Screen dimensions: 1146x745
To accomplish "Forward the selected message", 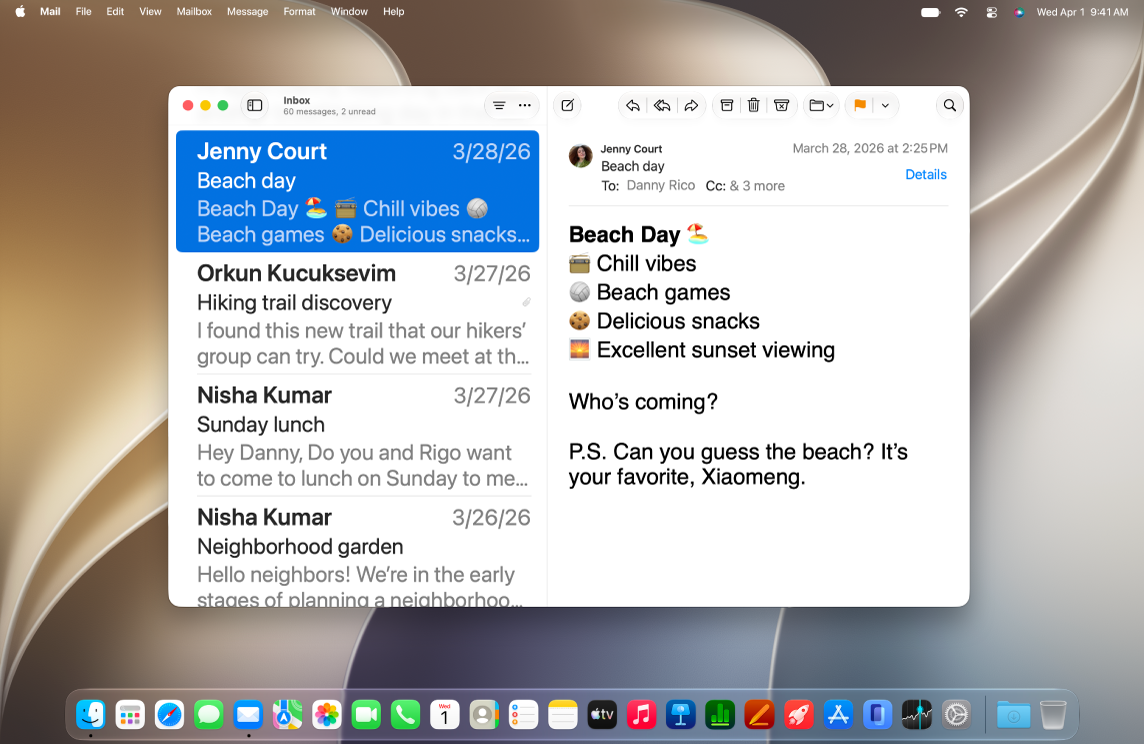I will coord(691,105).
